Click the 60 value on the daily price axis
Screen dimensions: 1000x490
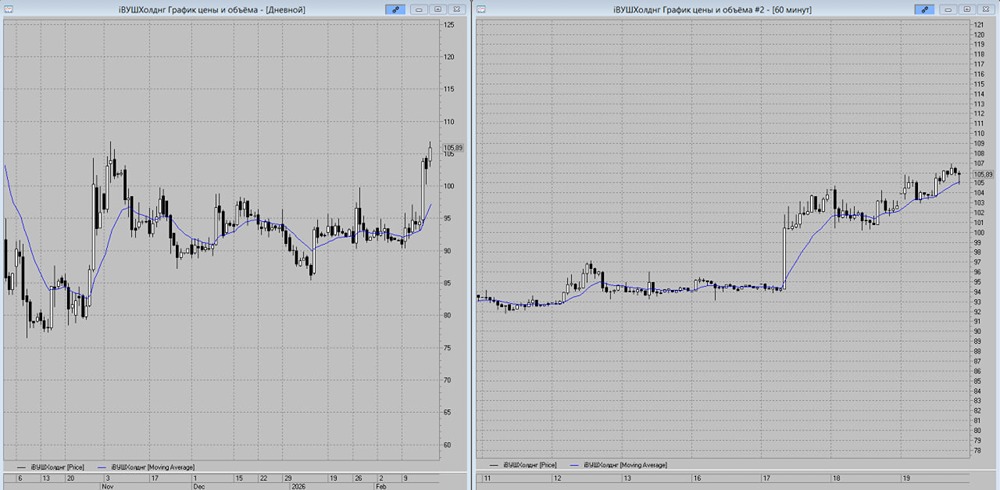coord(448,445)
